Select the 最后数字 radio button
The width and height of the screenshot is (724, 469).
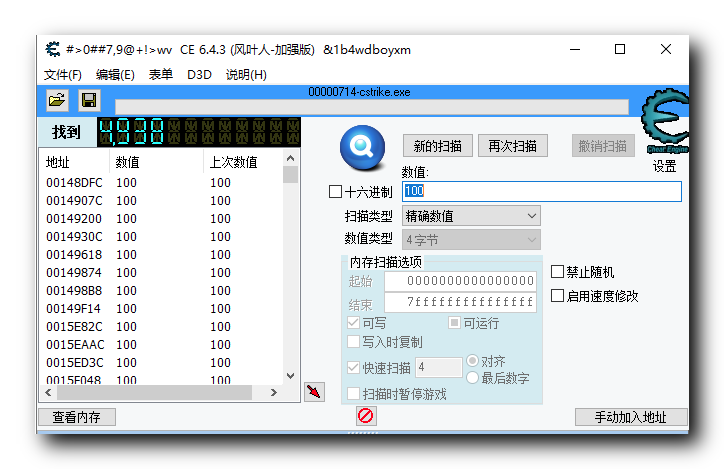[x=472, y=378]
